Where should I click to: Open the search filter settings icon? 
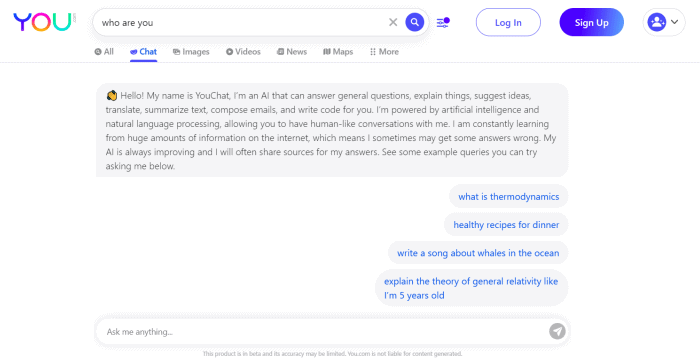[443, 22]
